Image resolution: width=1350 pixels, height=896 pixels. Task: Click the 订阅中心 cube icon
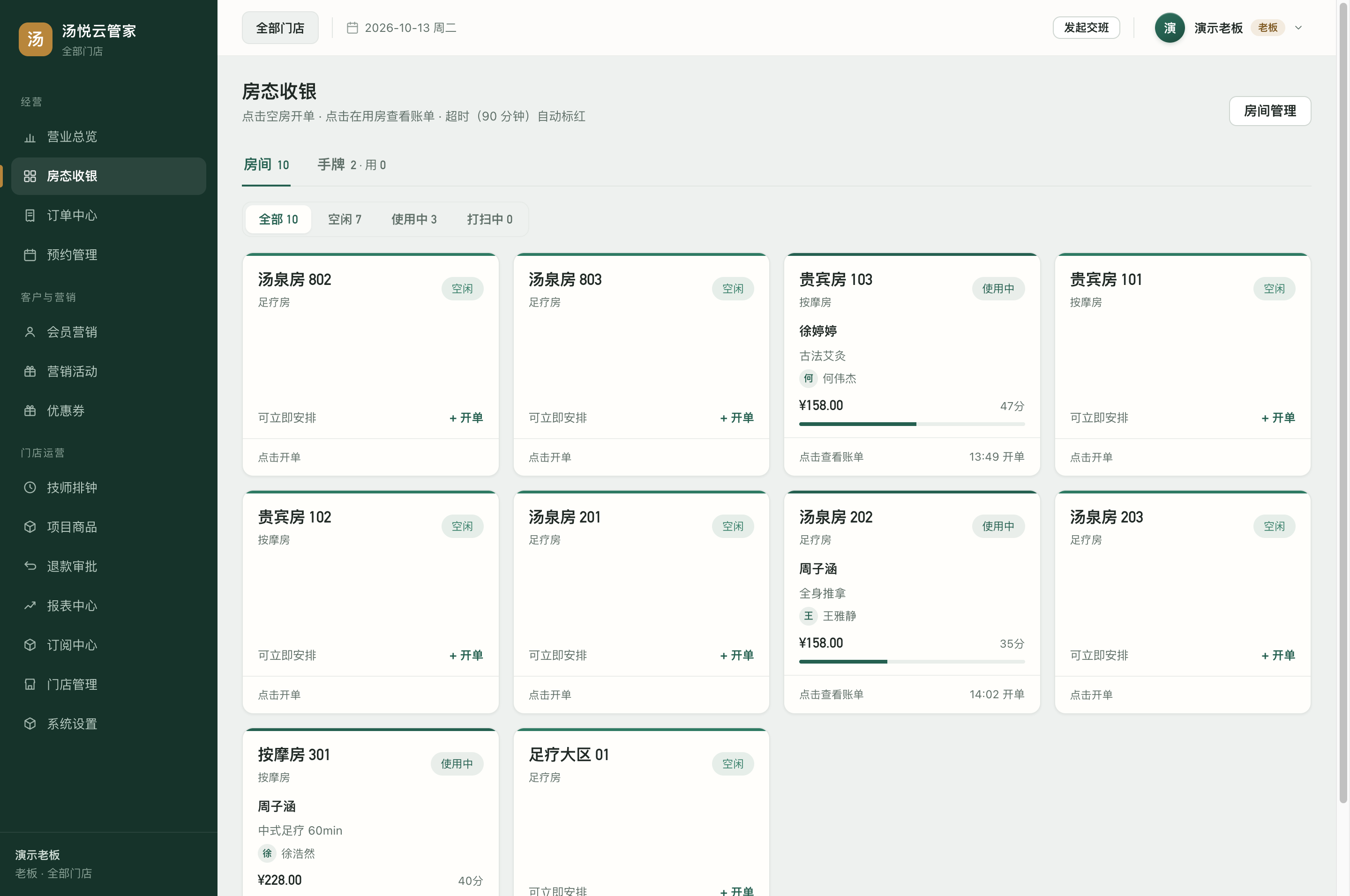tap(30, 645)
